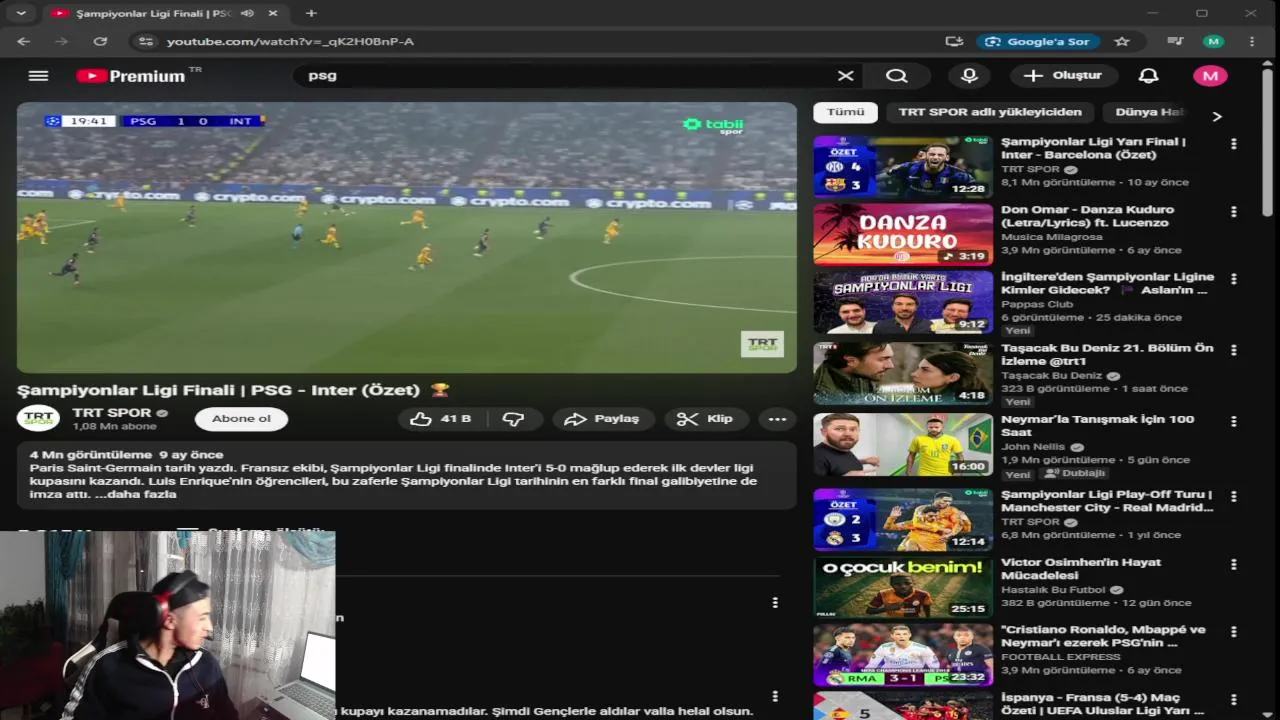This screenshot has height=720, width=1280.
Task: Click Pappas Club channel name
Action: [x=1037, y=304]
